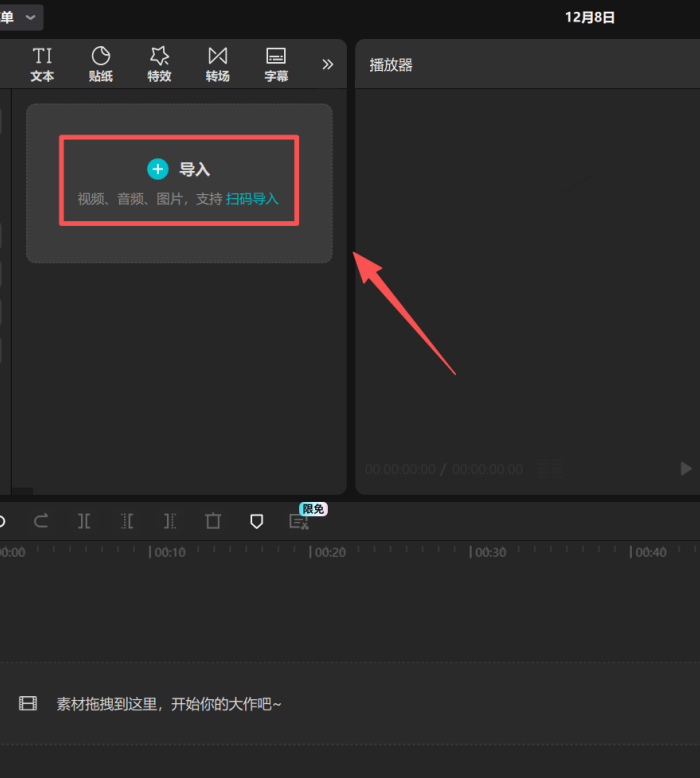Open the 菜单 dropdown in the title bar
700x778 pixels.
point(20,17)
